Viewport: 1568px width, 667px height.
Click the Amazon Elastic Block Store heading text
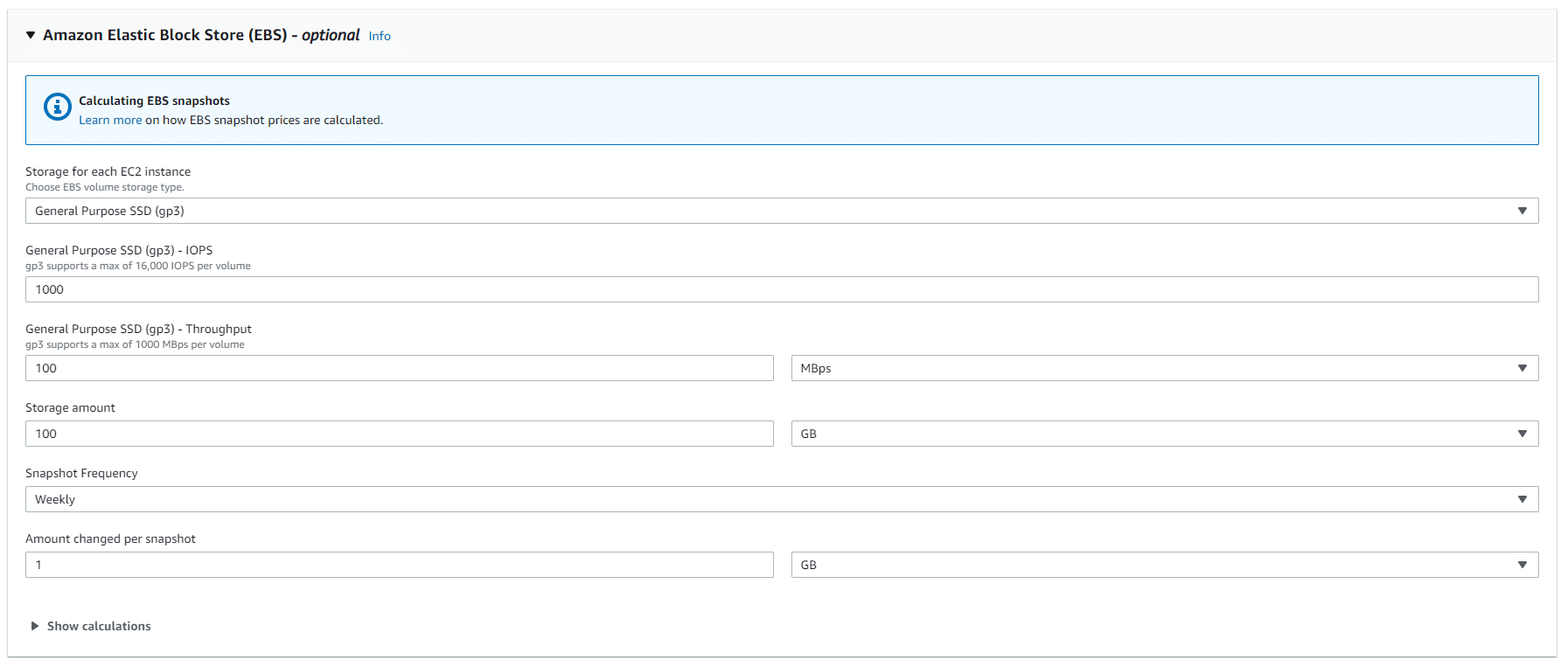[165, 35]
